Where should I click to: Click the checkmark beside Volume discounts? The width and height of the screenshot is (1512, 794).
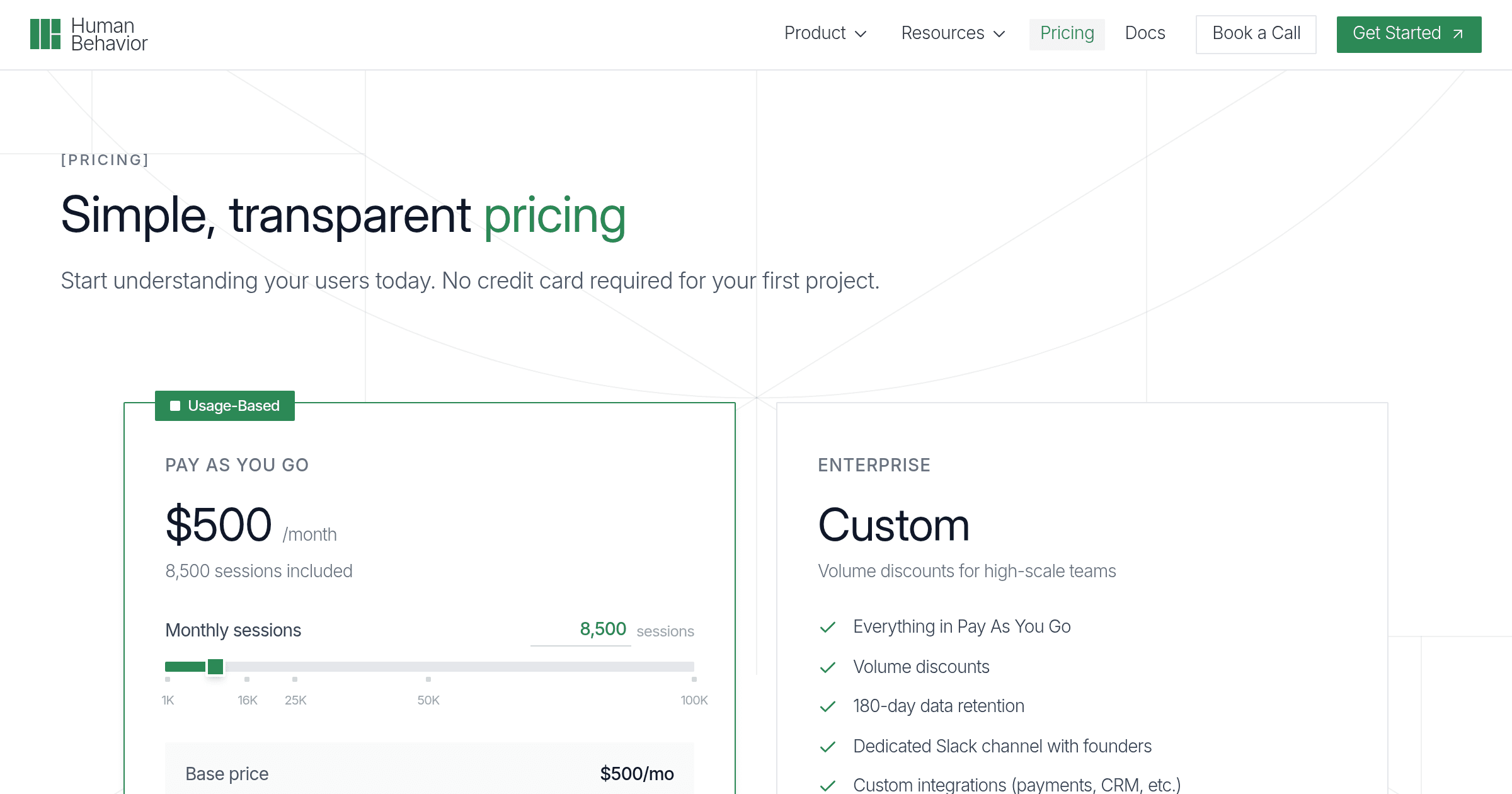pyautogui.click(x=828, y=667)
